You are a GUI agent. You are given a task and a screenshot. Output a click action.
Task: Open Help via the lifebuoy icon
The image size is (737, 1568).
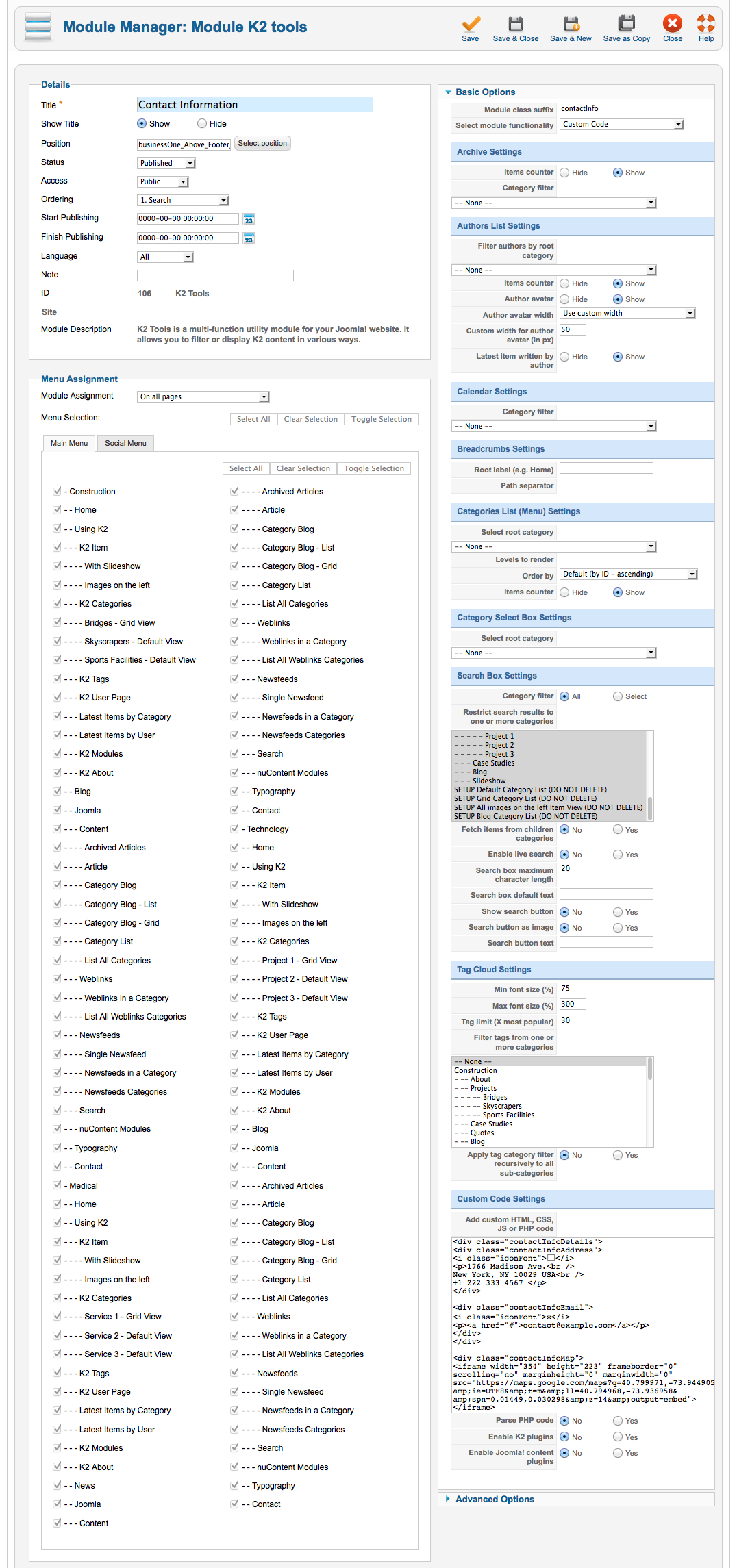pos(706,24)
